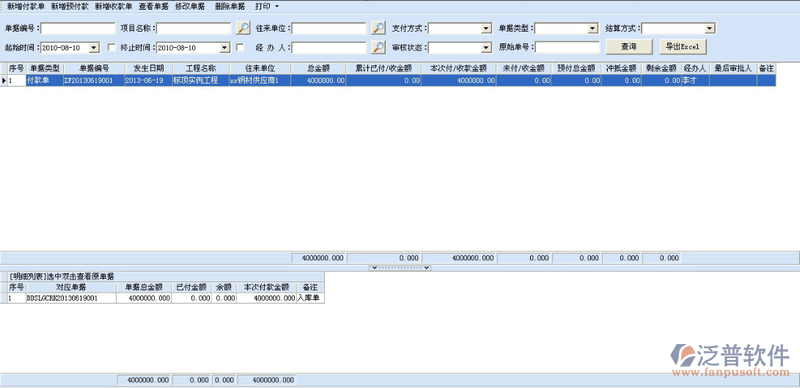800x388 pixels.
Task: Click the magnifier icon beside 往来单位 field
Action: (x=378, y=28)
